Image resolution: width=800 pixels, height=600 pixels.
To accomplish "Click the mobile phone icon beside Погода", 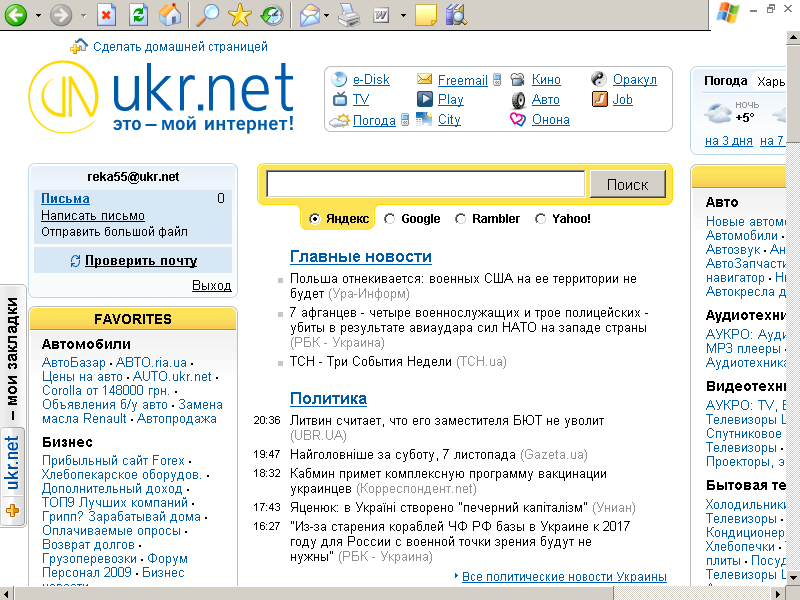I will coord(405,120).
